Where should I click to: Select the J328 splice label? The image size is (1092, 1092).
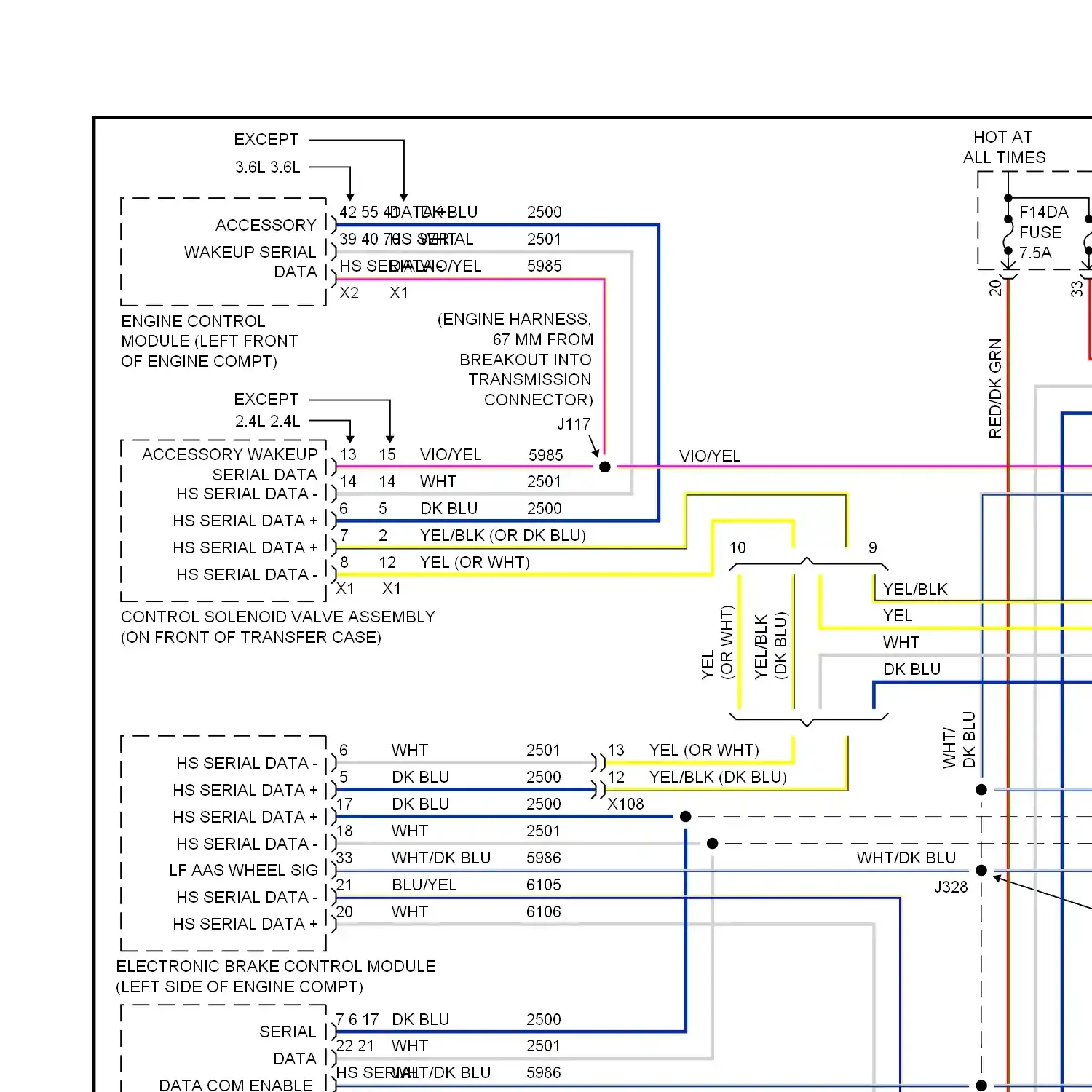coord(951,887)
